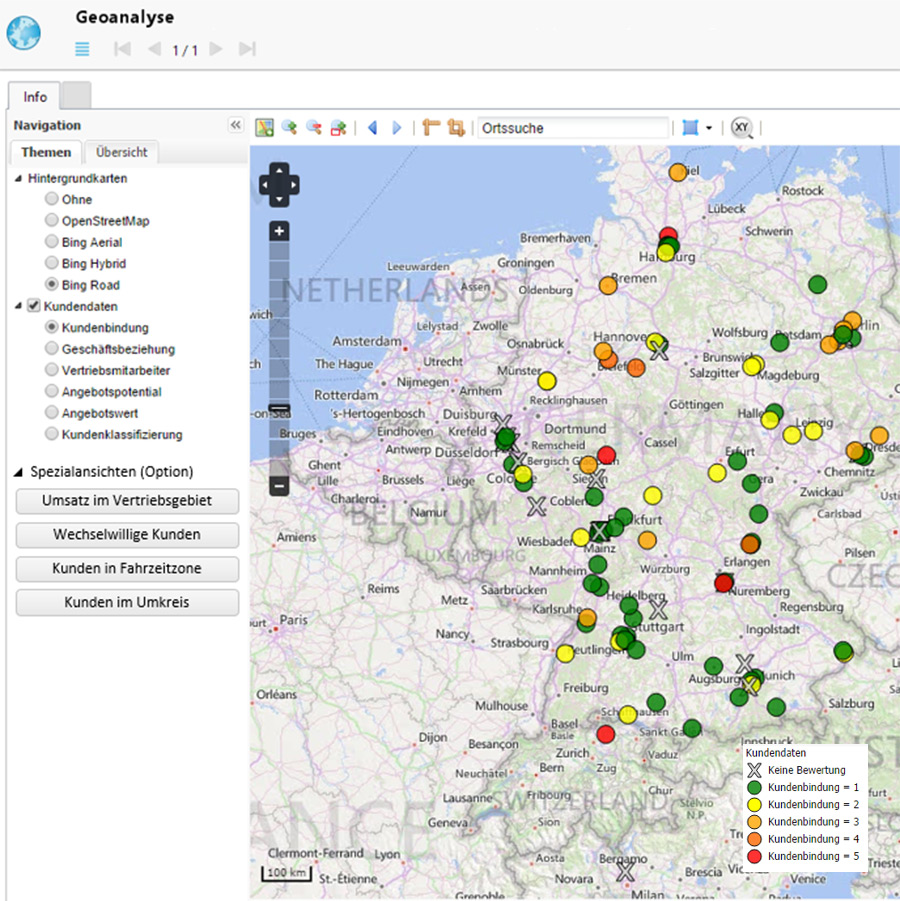Select the zoom-out magnifier tool in toolbar
Image resolution: width=900 pixels, height=901 pixels.
314,128
